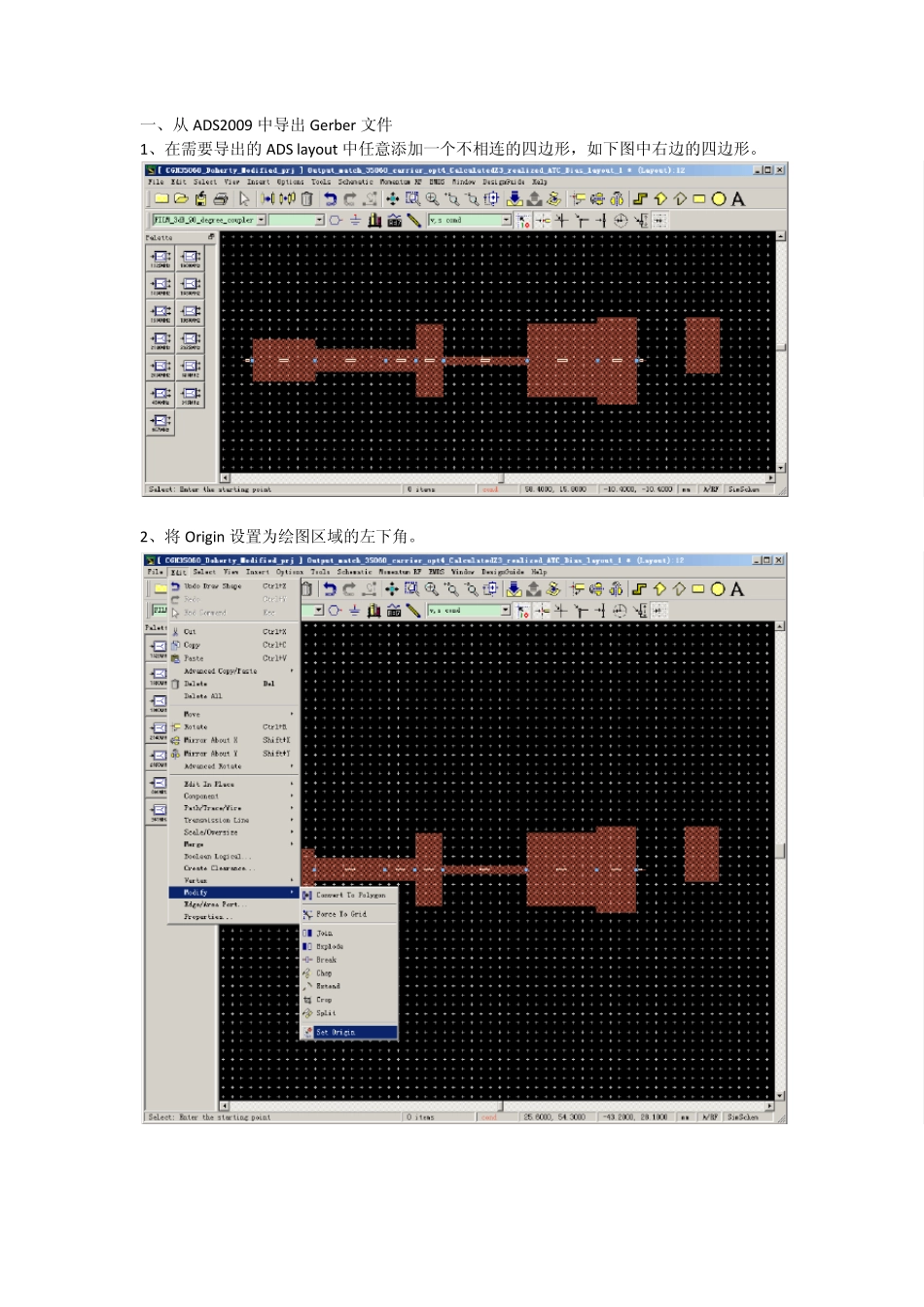Click trash Delete icon in step 1 ADS toolbar

pos(306,199)
